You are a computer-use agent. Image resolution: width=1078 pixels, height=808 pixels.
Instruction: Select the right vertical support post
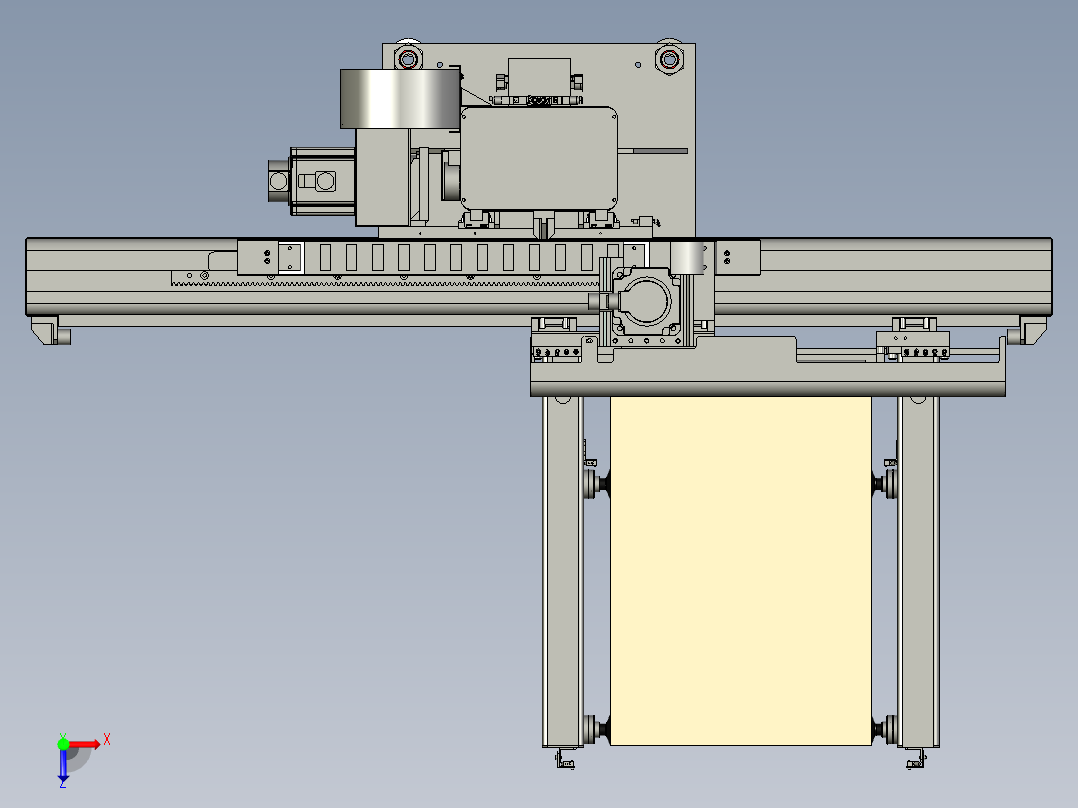coord(918,571)
